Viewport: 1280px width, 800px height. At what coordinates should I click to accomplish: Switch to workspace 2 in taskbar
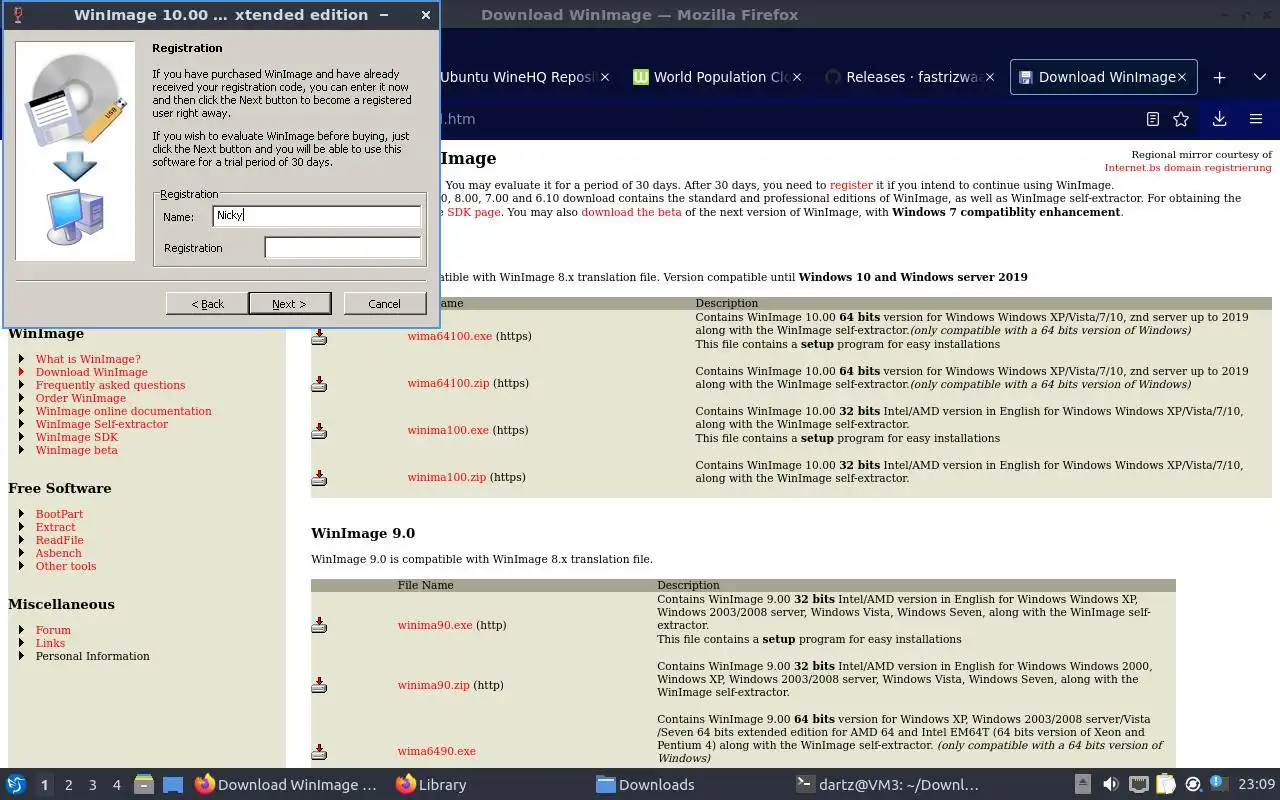(69, 785)
